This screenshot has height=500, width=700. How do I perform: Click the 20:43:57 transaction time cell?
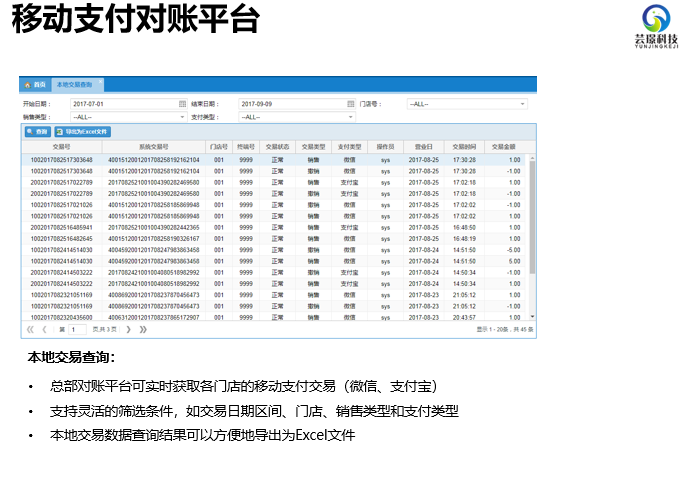tap(464, 317)
